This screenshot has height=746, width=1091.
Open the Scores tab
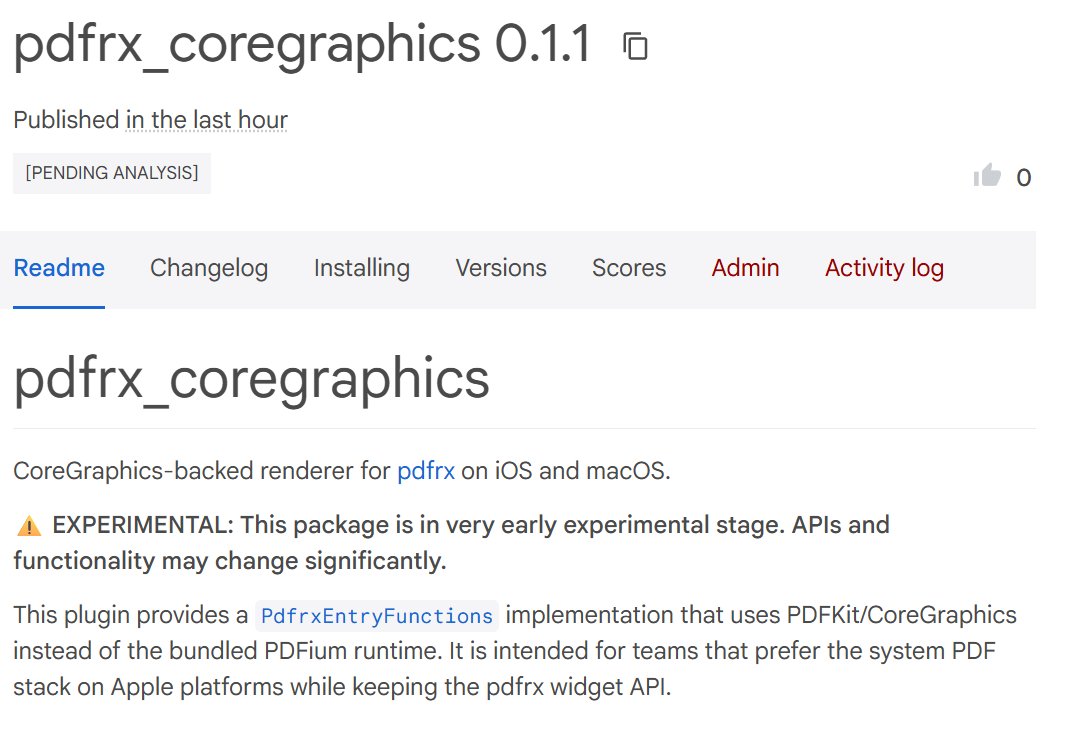click(x=629, y=268)
